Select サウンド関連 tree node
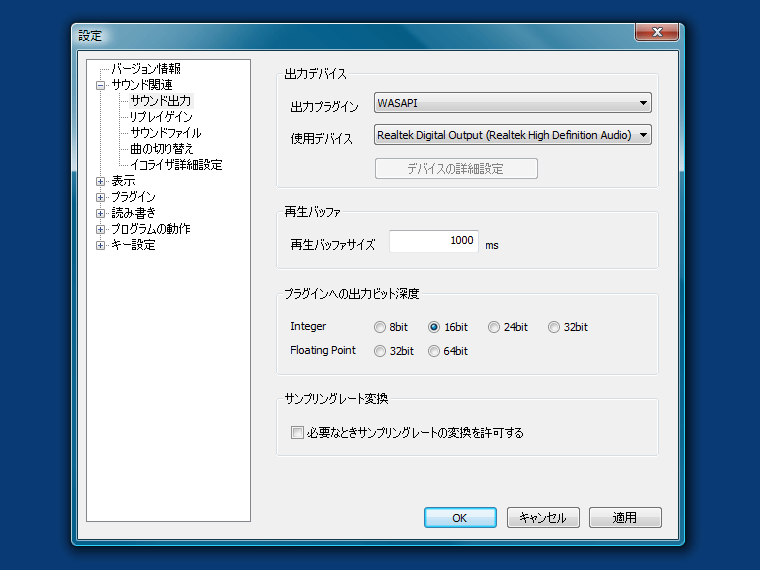The image size is (760, 570). point(142,85)
